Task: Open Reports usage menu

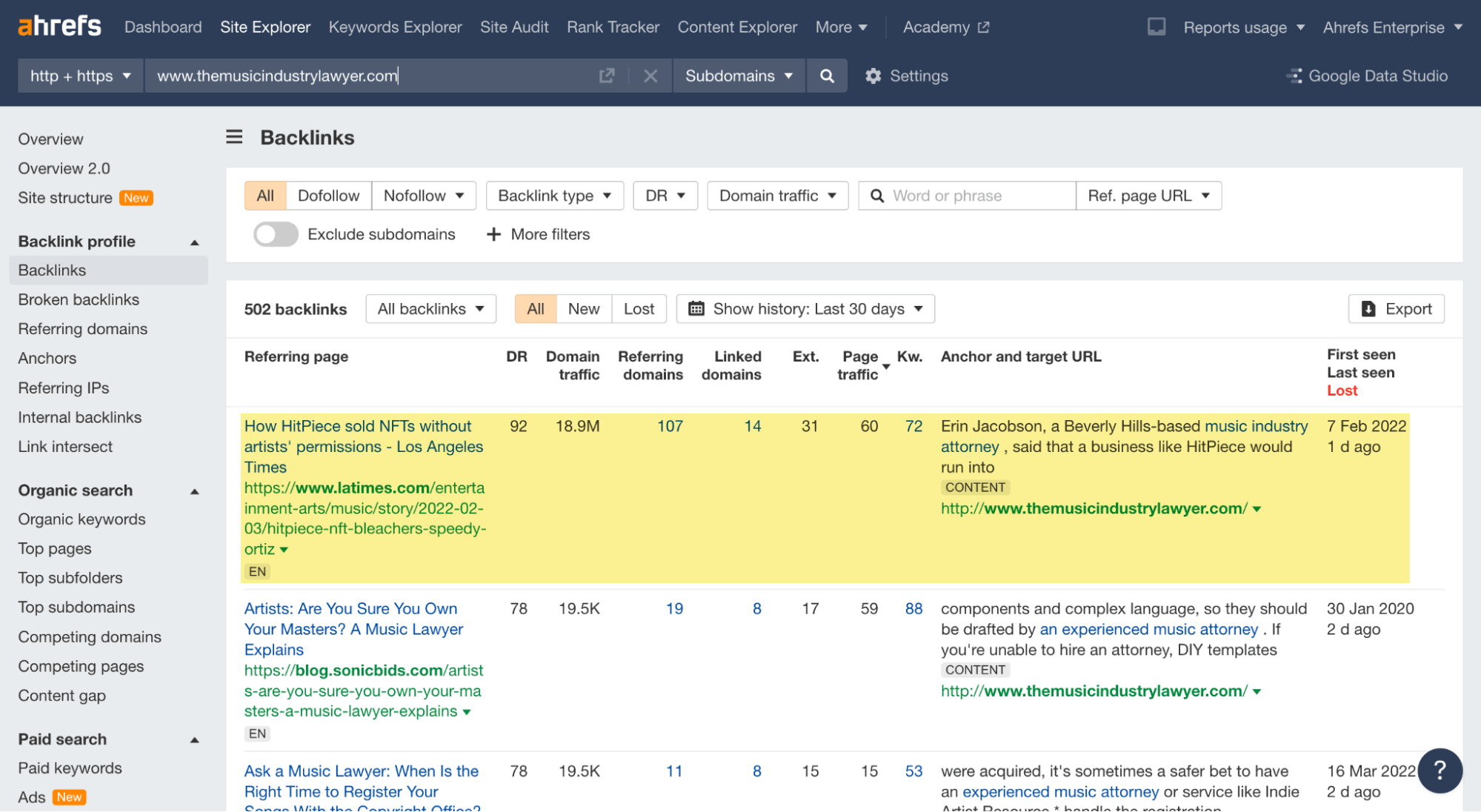Action: 1244,27
